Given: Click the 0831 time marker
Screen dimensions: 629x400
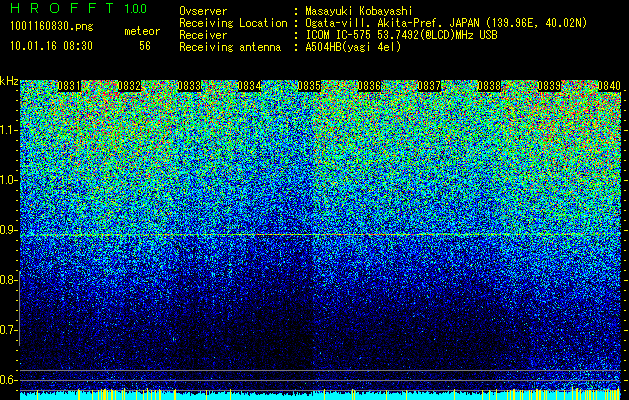Looking at the screenshot, I should pyautogui.click(x=69, y=86).
